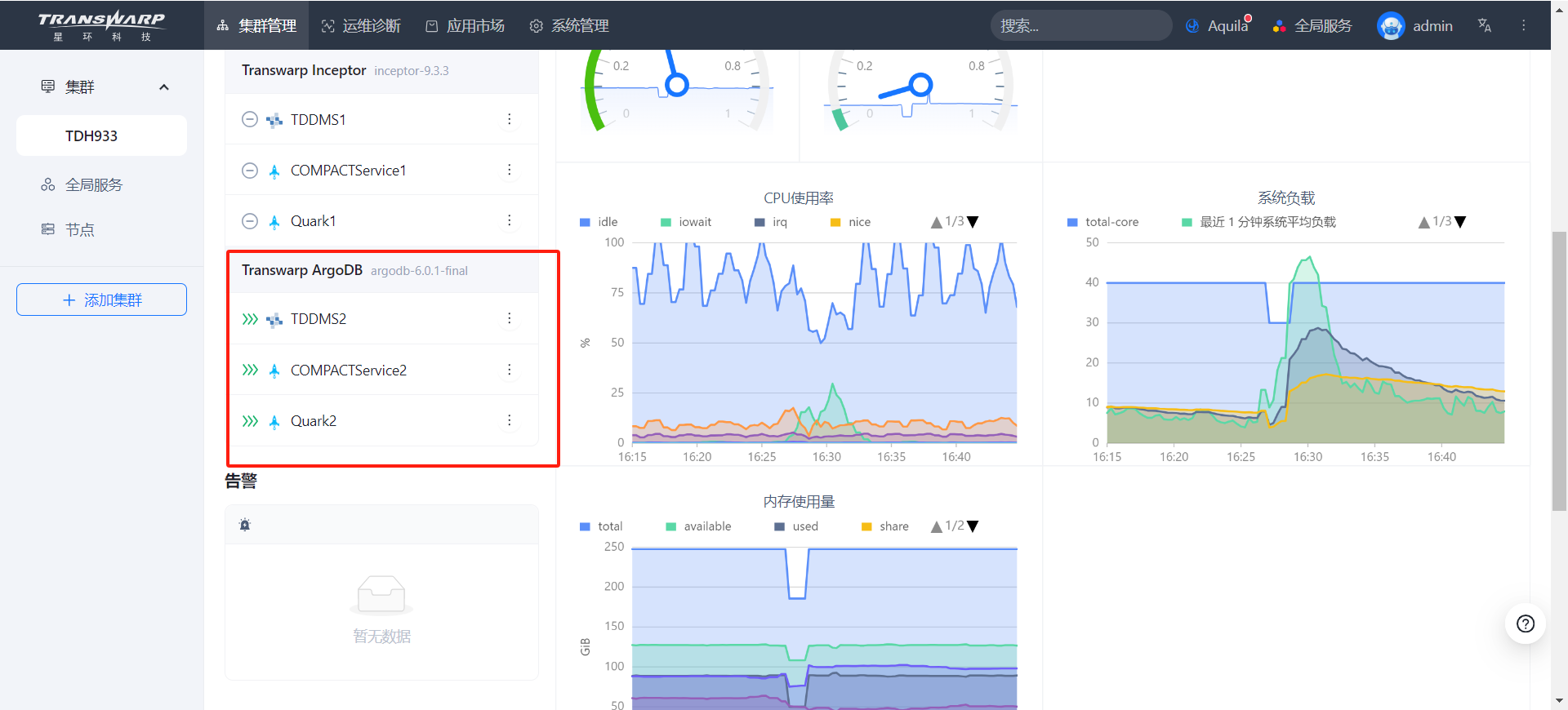Open the 系统管理 tab
This screenshot has height=710, width=1568.
coord(569,25)
